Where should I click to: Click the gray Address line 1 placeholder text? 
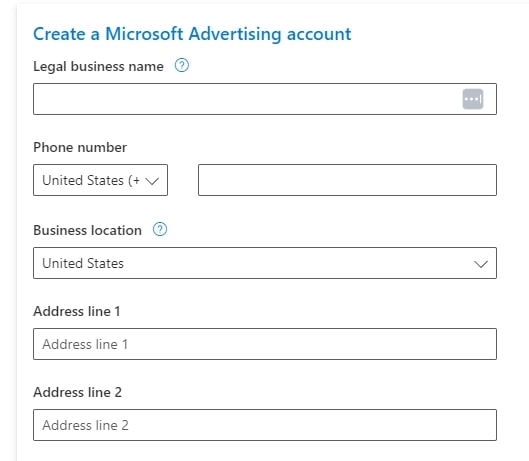pos(85,344)
